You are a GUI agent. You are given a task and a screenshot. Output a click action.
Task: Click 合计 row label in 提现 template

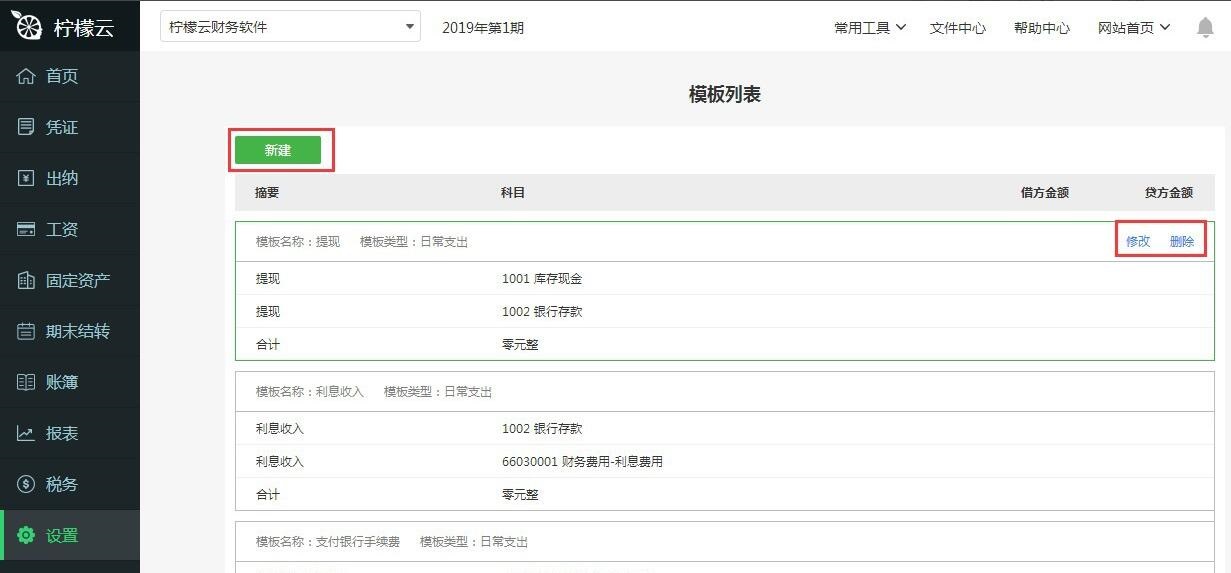[267, 345]
